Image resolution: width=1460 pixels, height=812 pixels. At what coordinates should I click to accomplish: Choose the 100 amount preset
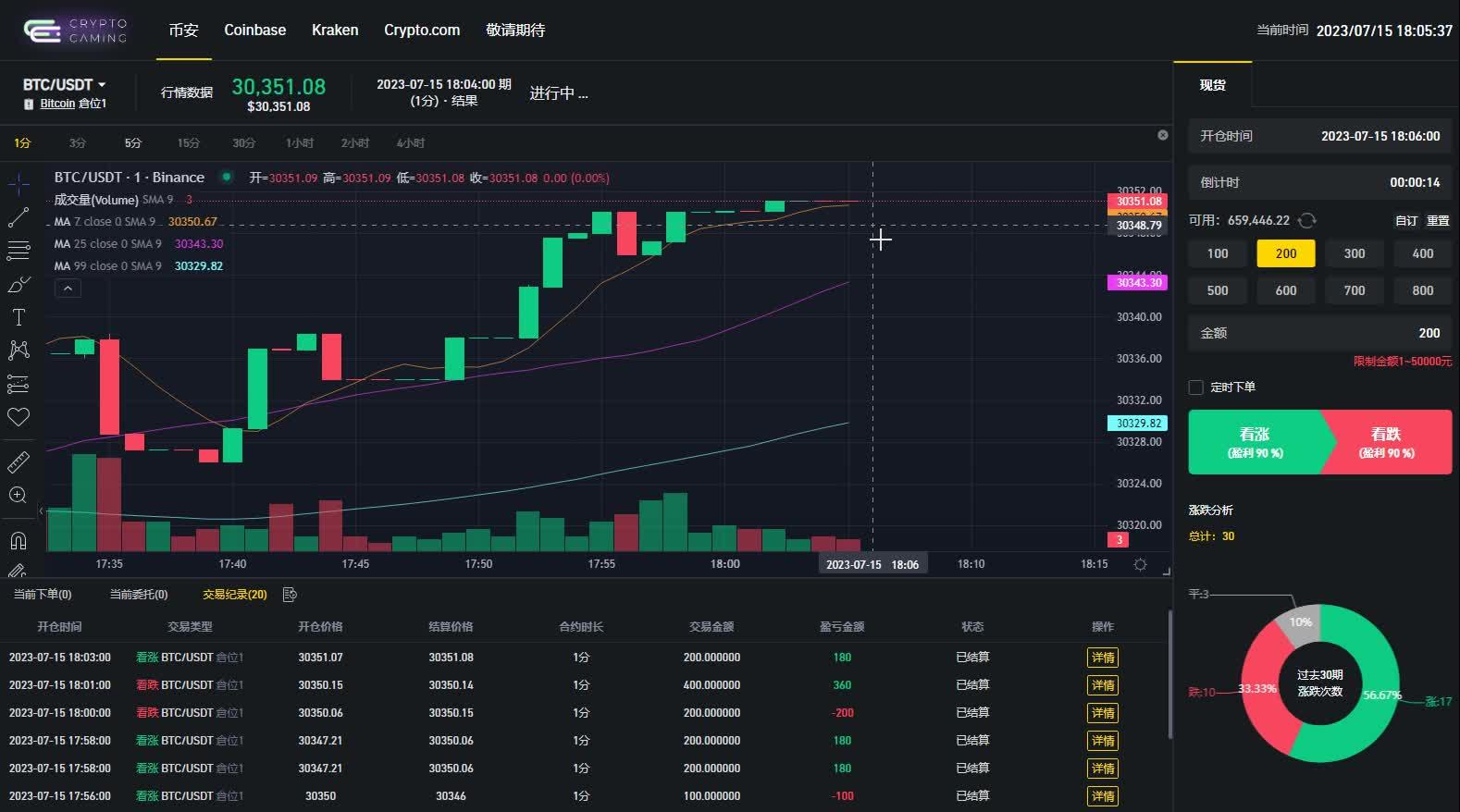(1218, 253)
